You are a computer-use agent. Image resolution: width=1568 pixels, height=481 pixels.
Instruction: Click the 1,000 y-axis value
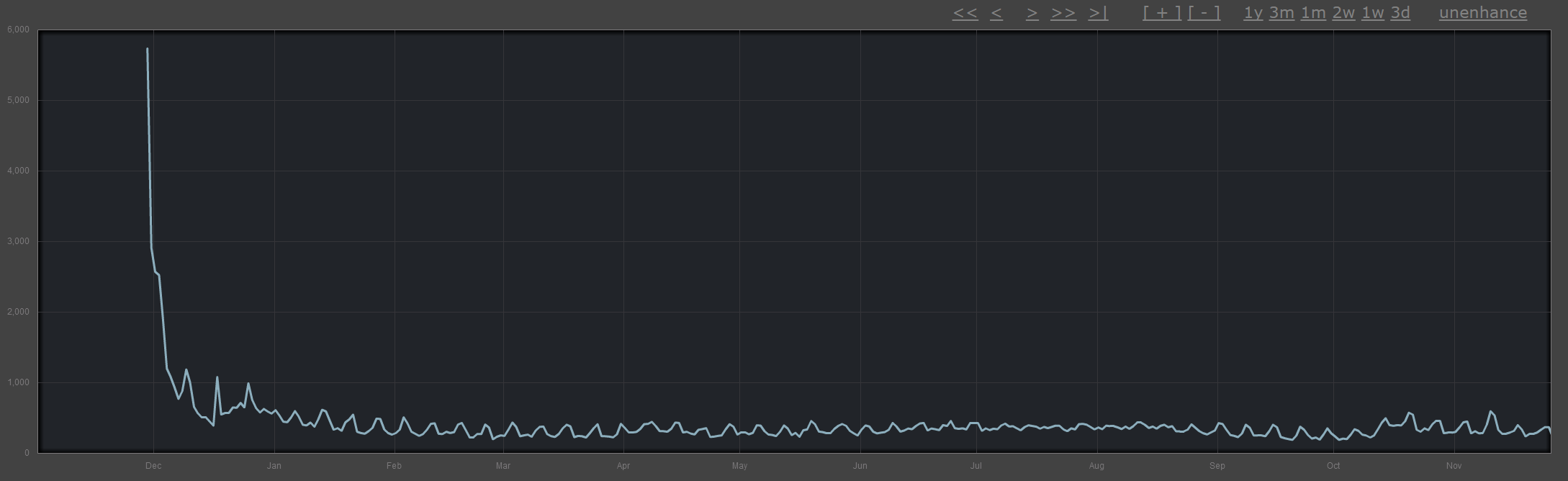[18, 382]
